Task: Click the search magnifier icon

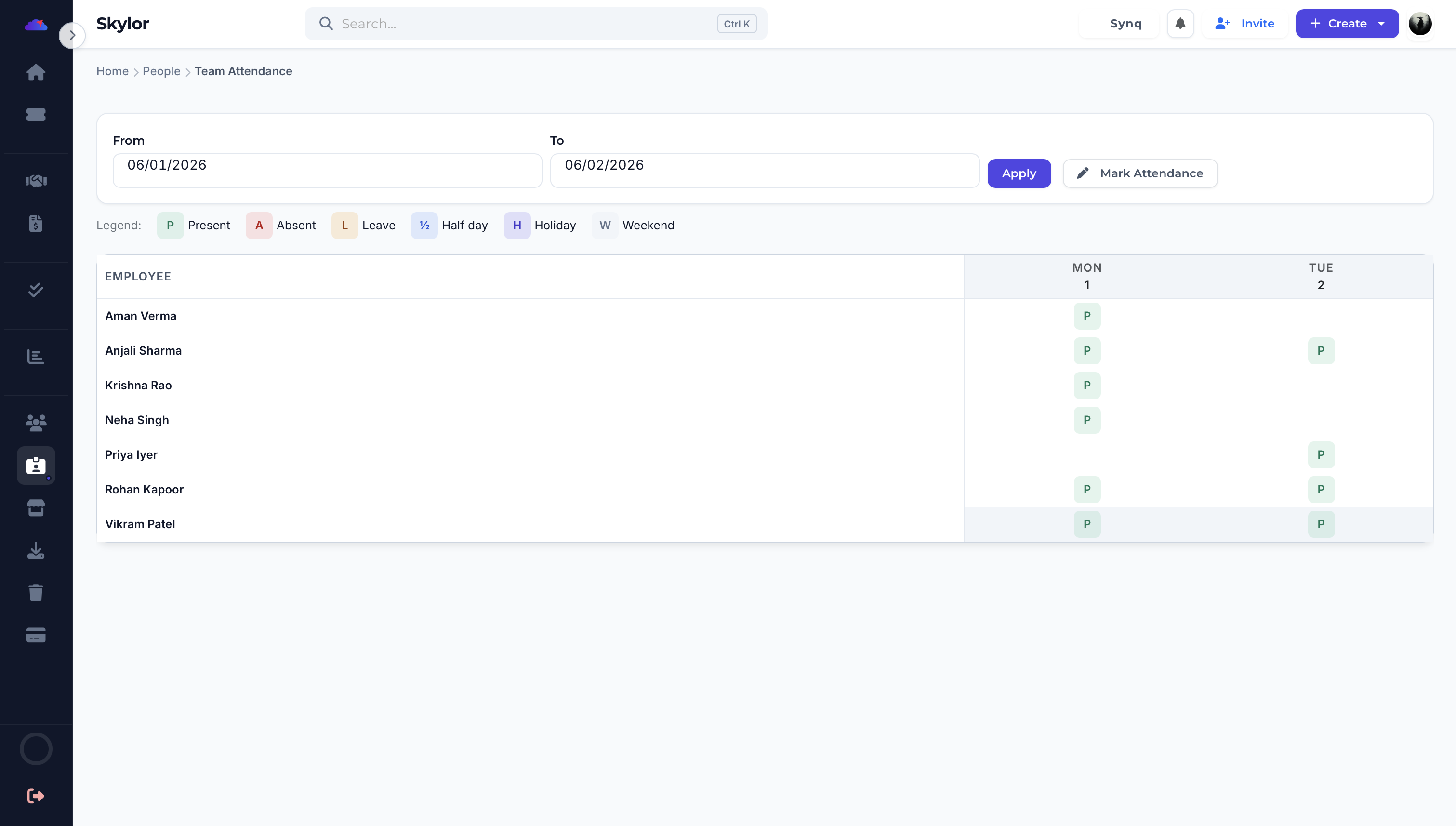Action: click(x=326, y=23)
